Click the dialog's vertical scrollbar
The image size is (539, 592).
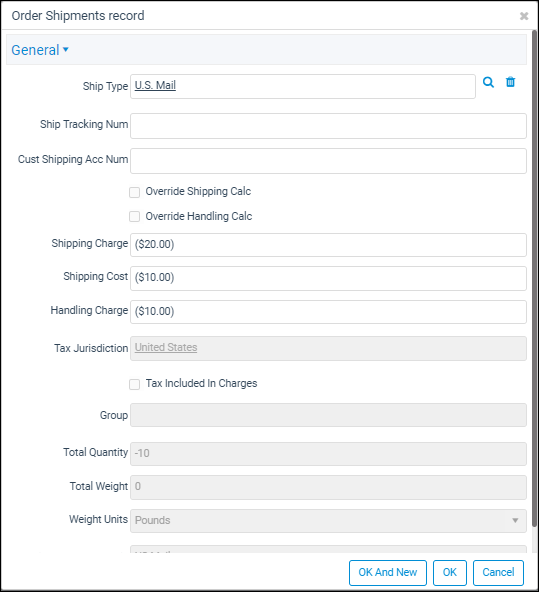pyautogui.click(x=534, y=279)
